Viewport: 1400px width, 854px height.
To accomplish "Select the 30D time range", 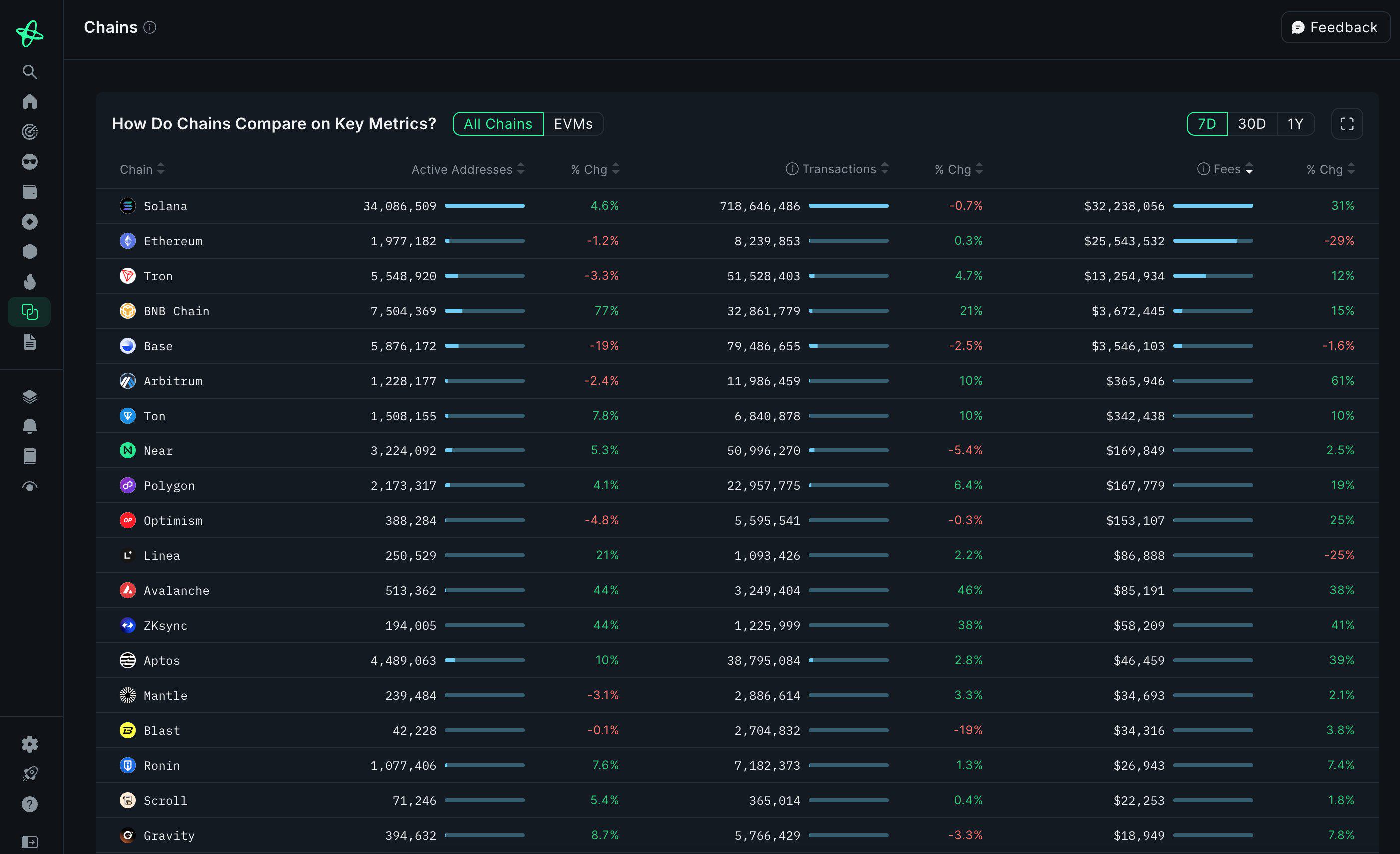I will [1251, 124].
